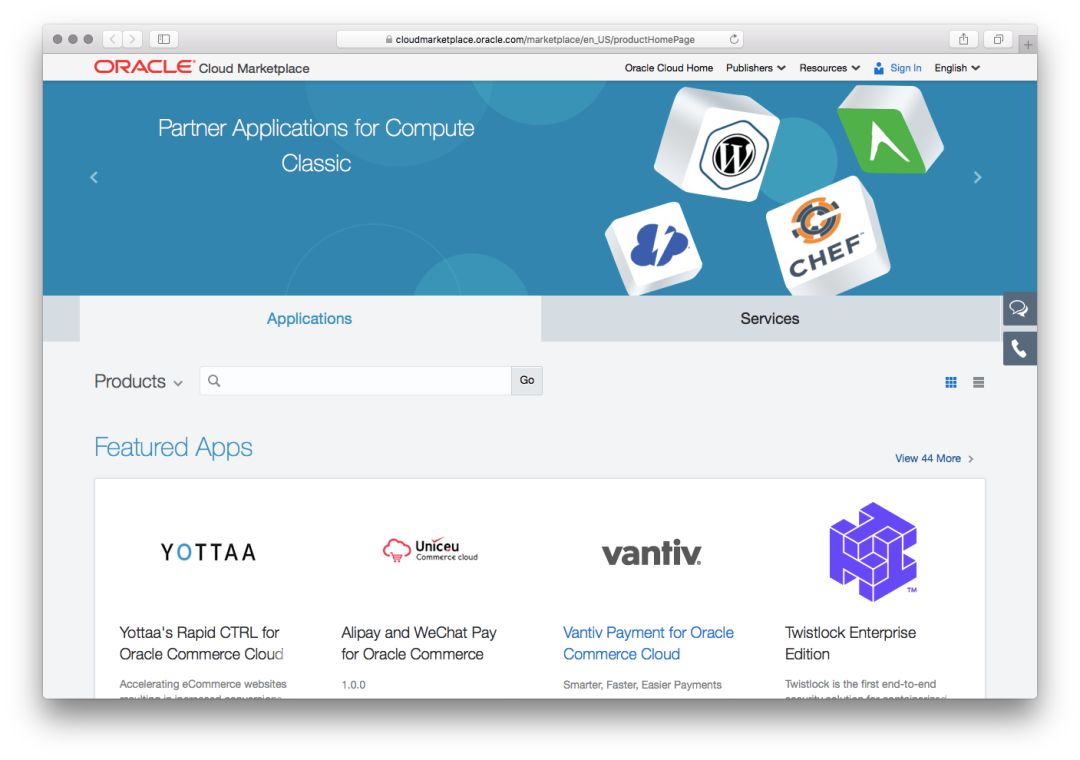Viewport: 1080px width, 760px height.
Task: Expand the Resources dropdown menu
Action: (829, 68)
